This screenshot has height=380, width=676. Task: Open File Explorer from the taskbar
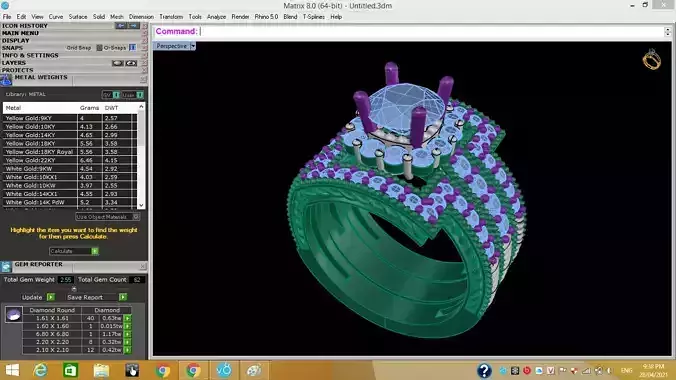[x=101, y=371]
